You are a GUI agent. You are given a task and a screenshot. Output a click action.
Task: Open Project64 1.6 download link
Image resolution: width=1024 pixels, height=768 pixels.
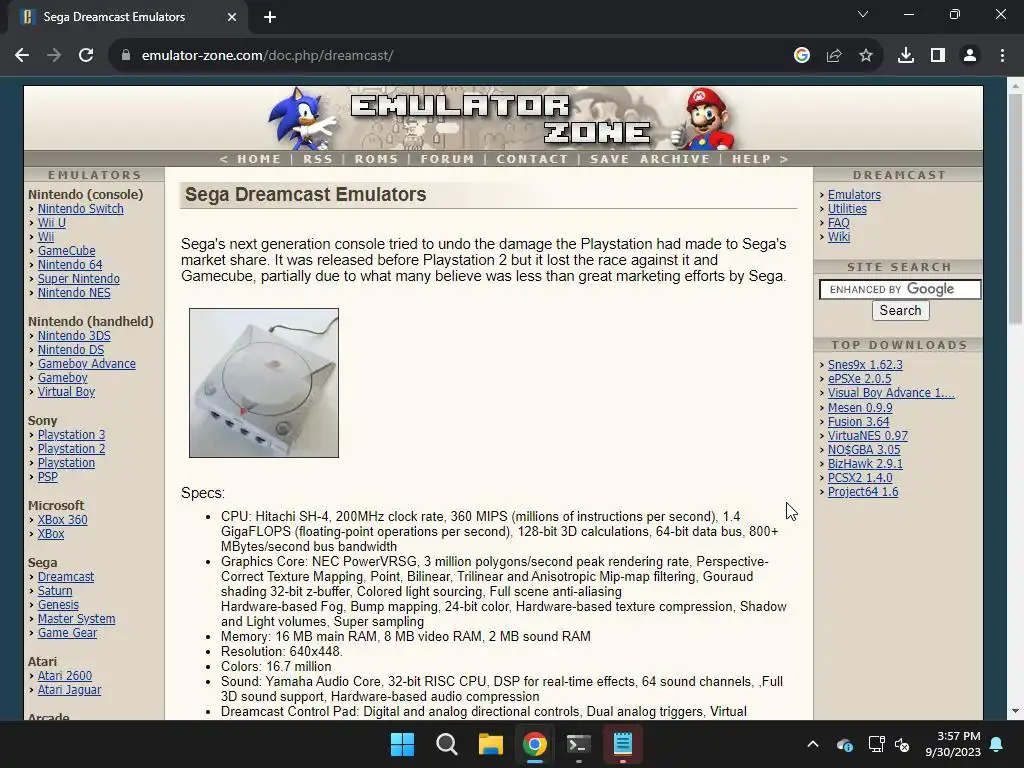863,492
